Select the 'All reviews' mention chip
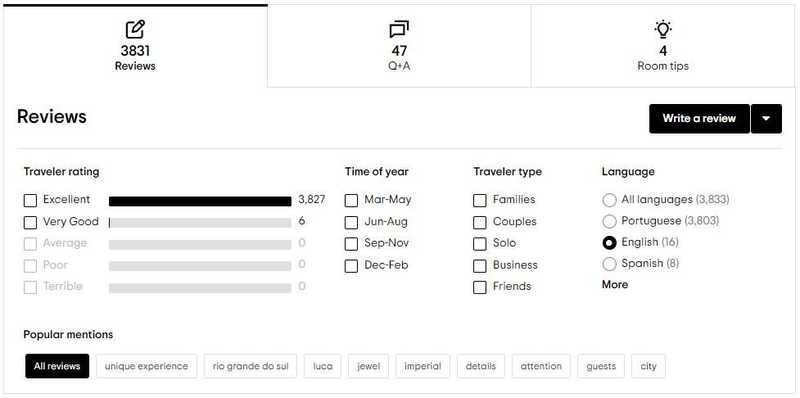800x398 pixels. tap(57, 366)
